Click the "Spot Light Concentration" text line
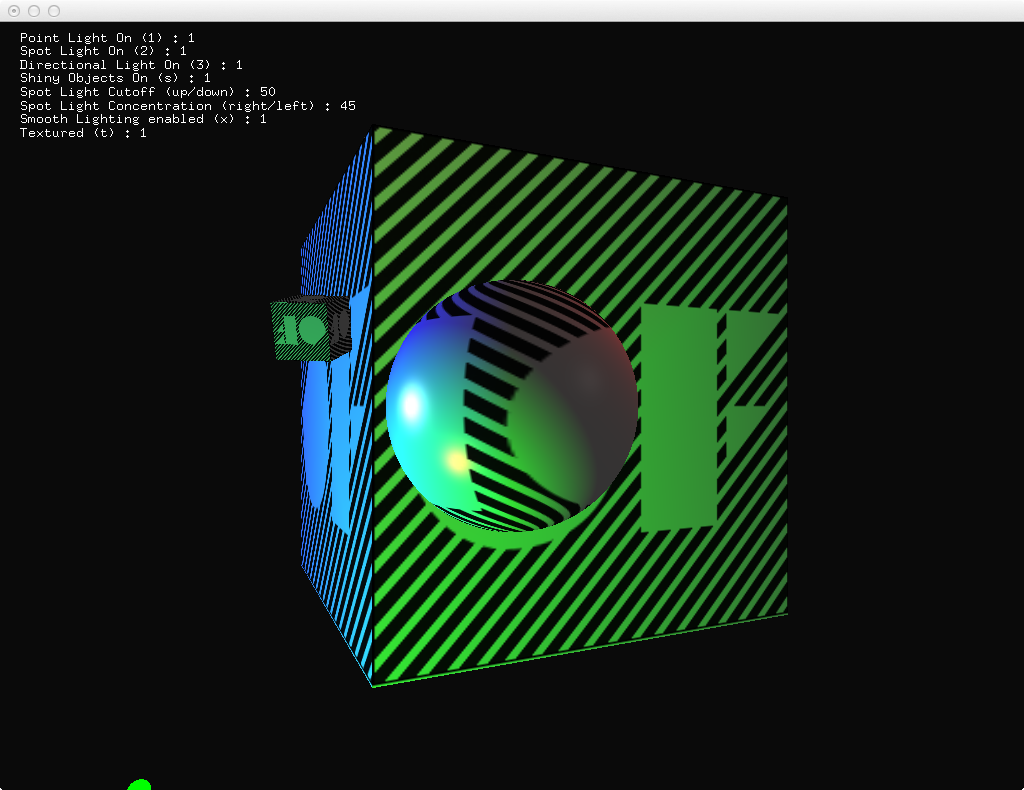1024x790 pixels. point(187,106)
